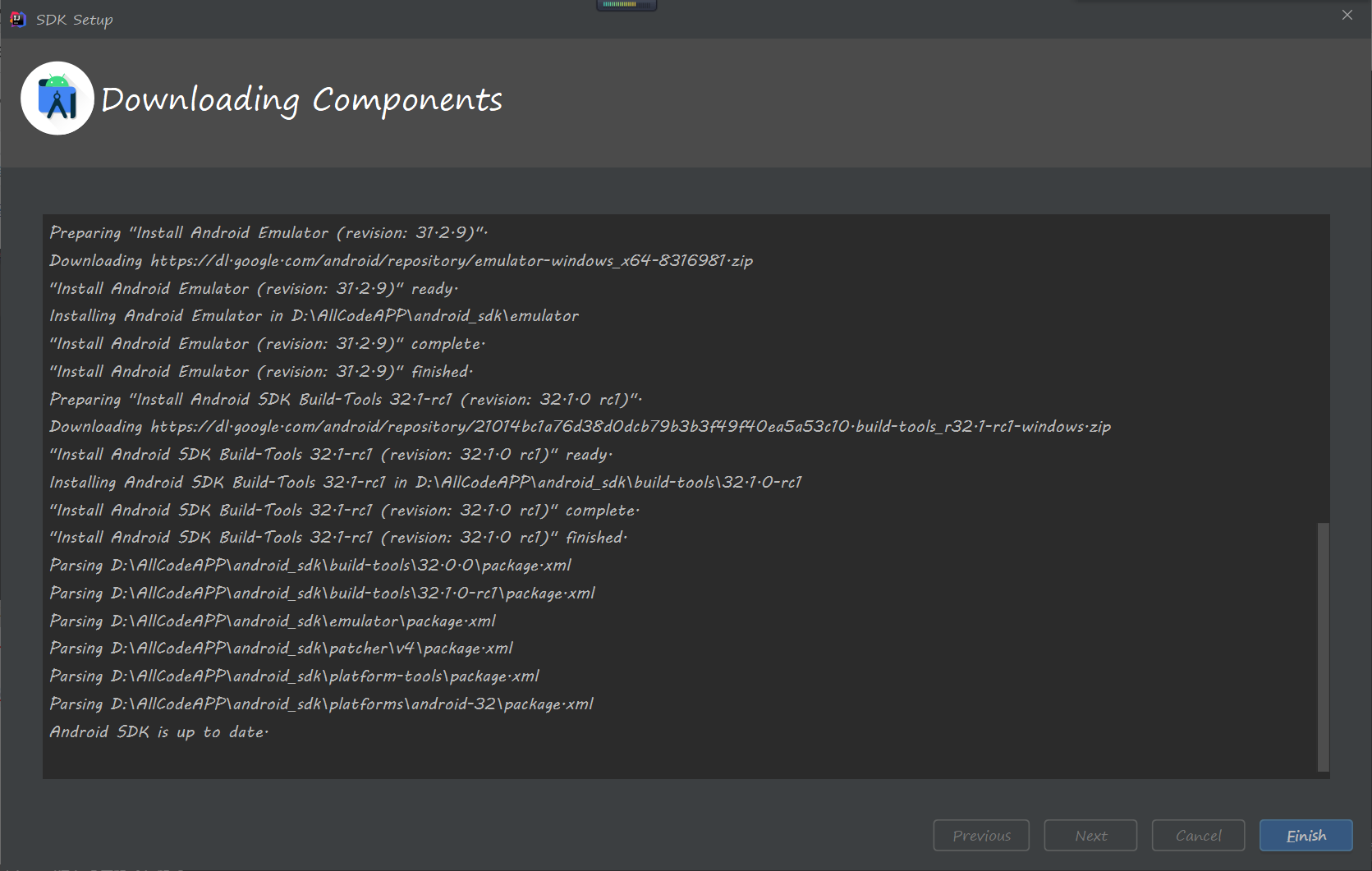Click 'Parsing ...32.1.0-rc1\package.xml' line

(322, 593)
